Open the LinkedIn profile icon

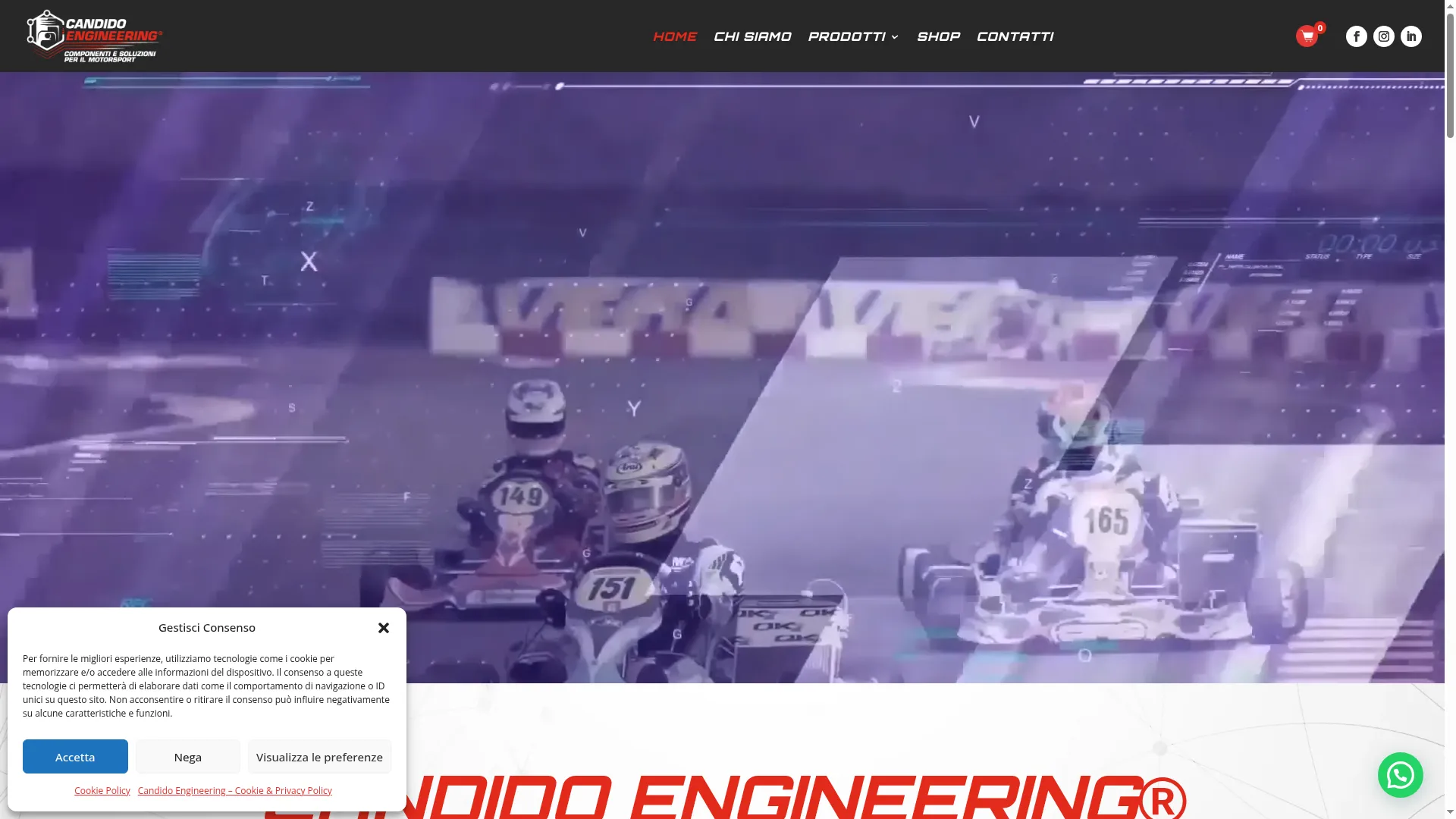(x=1411, y=36)
